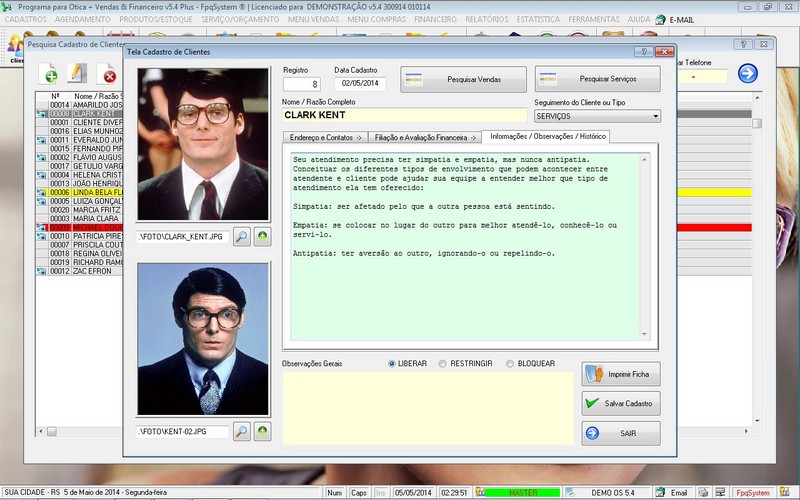This screenshot has height=500, width=800.
Task: Click horizontal scrollbar thumb of client list
Action: pos(52,432)
